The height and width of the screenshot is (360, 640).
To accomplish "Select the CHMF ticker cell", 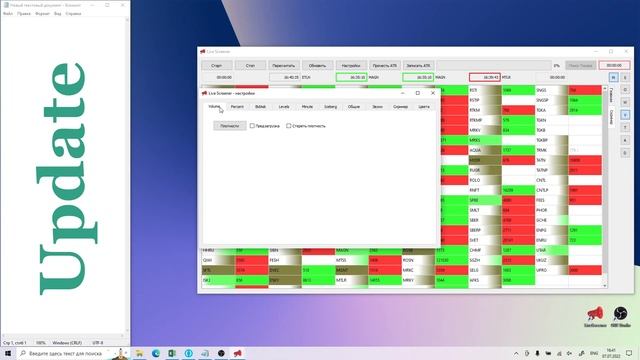I will coord(485,250).
